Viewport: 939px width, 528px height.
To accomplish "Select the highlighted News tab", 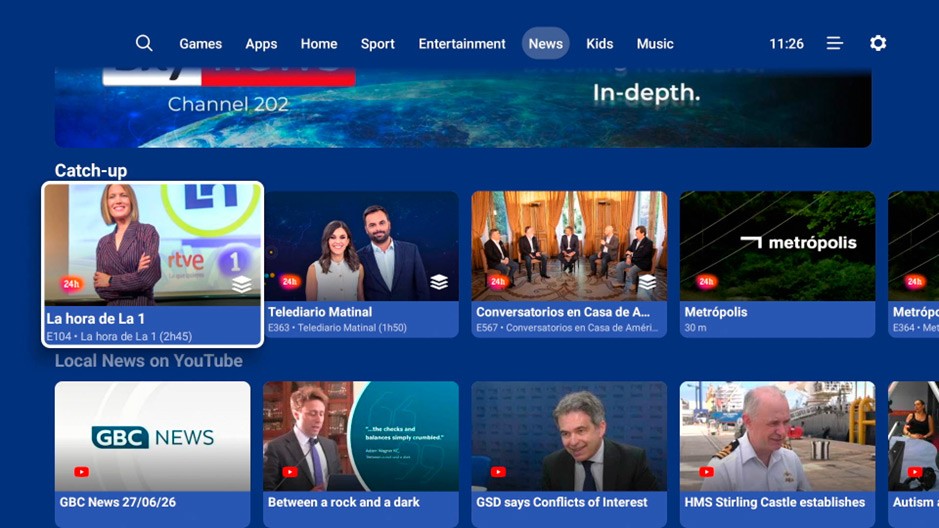I will pos(546,43).
